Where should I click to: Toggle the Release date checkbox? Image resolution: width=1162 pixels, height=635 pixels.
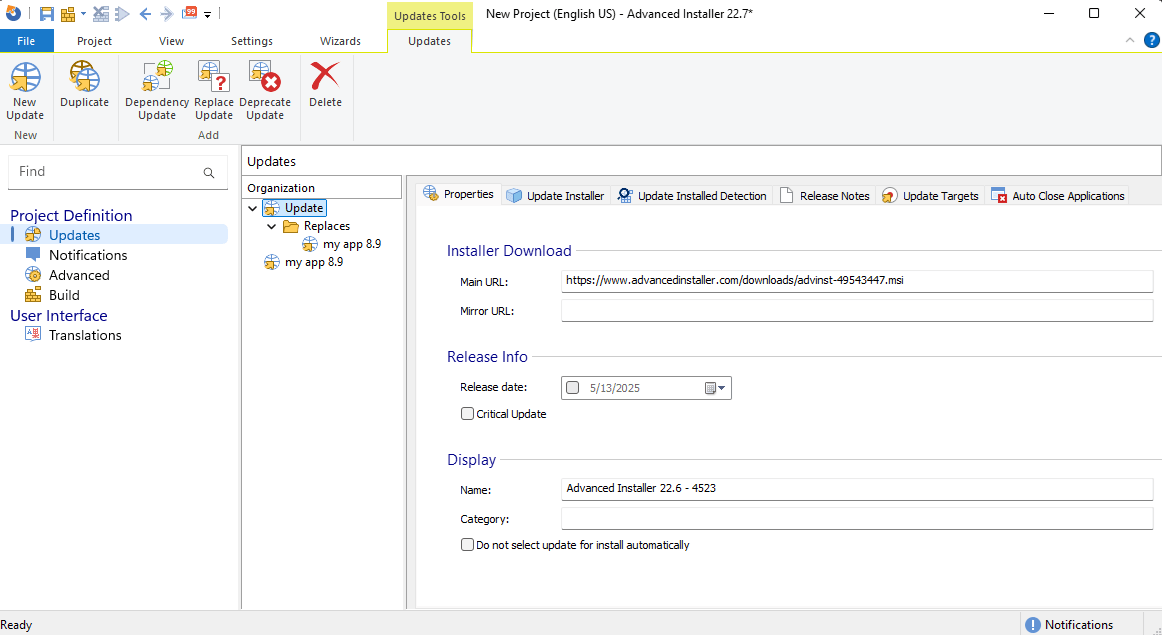(572, 388)
